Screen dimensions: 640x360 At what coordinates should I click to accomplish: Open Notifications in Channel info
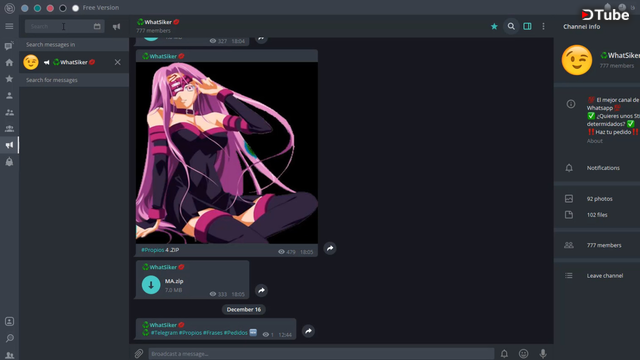click(x=603, y=168)
